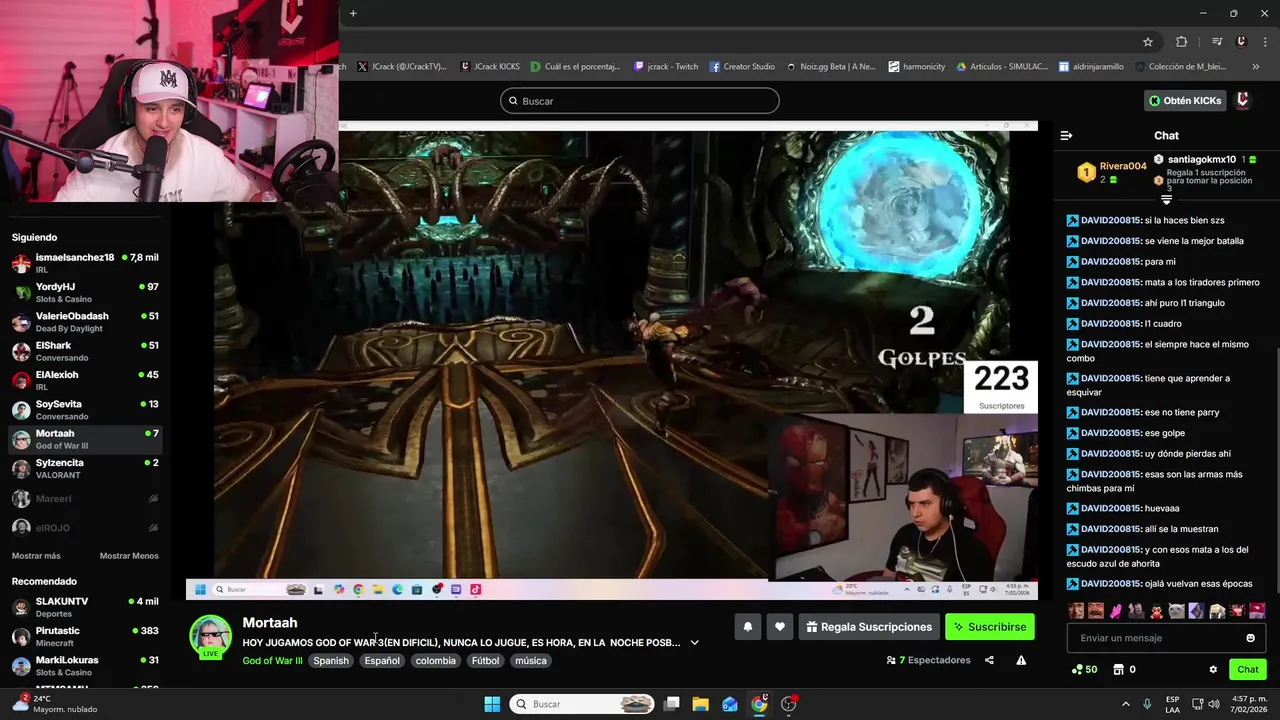Click the Suscribirse button

coord(989,627)
